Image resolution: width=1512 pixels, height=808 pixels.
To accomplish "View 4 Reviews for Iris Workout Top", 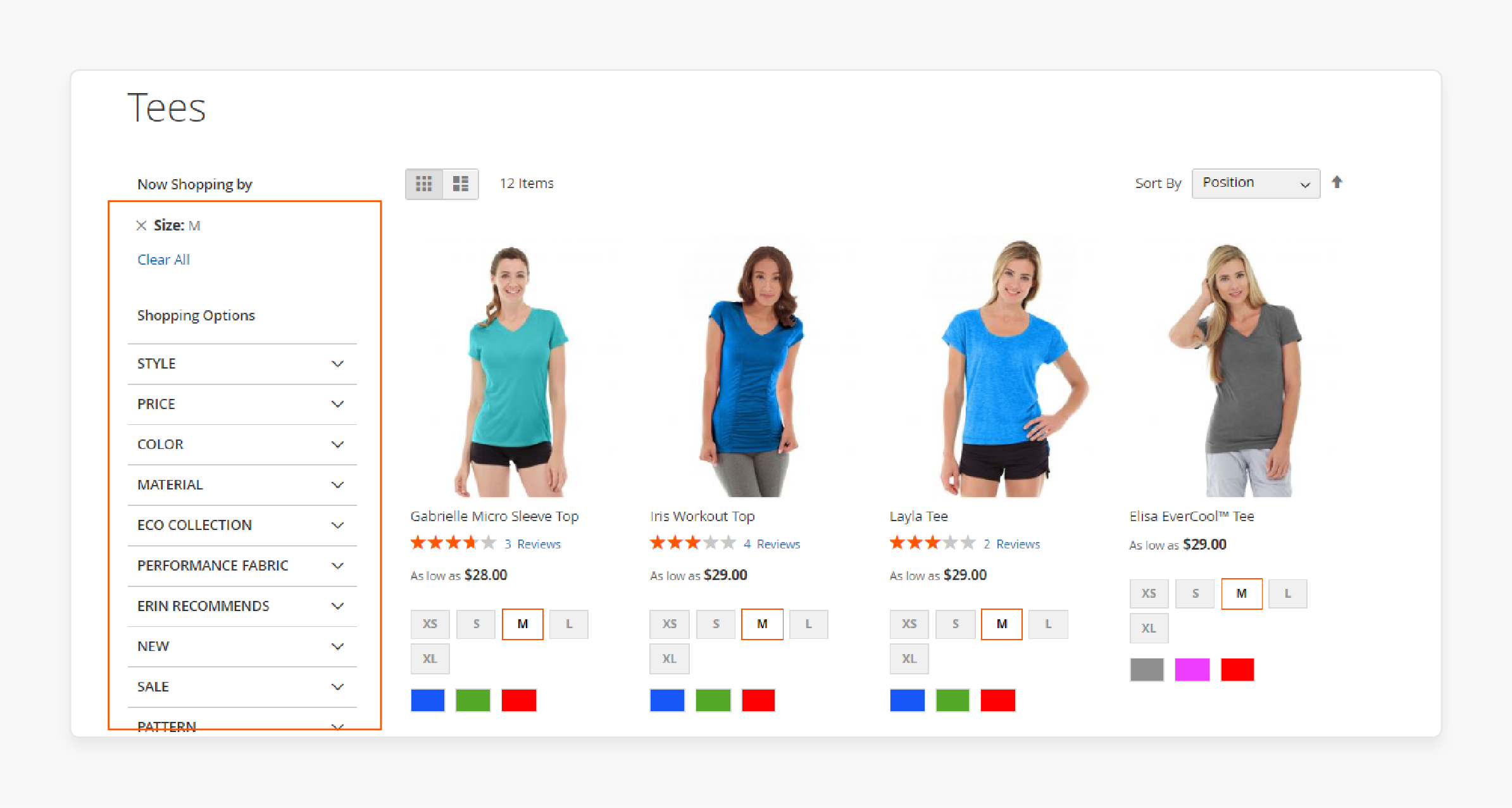I will [772, 544].
